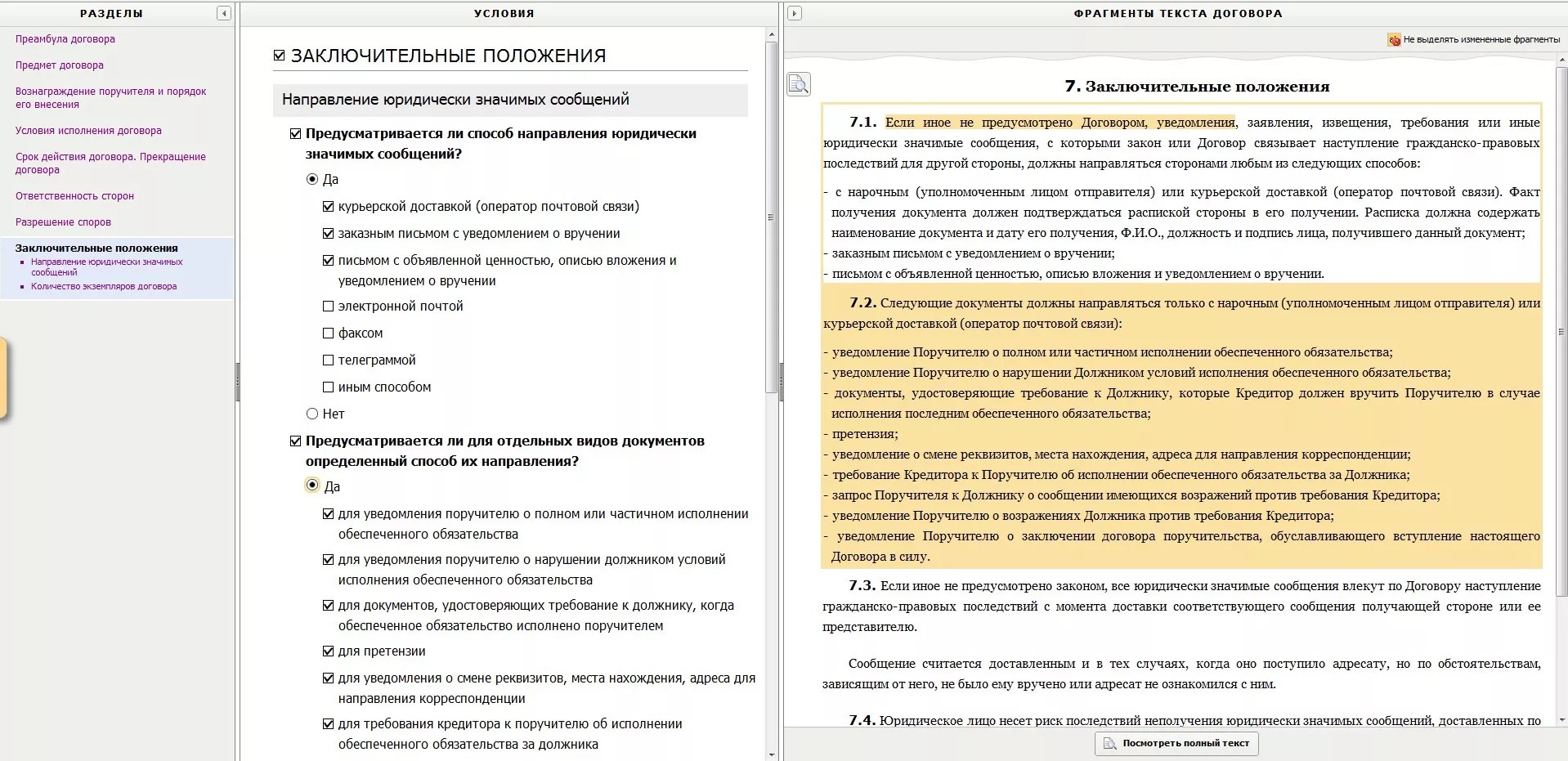This screenshot has width=1568, height=761.
Task: Enable электронной почтой option
Action: [x=328, y=307]
